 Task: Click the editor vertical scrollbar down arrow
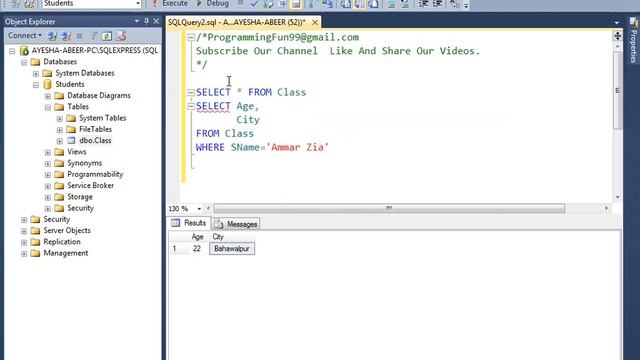tap(618, 197)
